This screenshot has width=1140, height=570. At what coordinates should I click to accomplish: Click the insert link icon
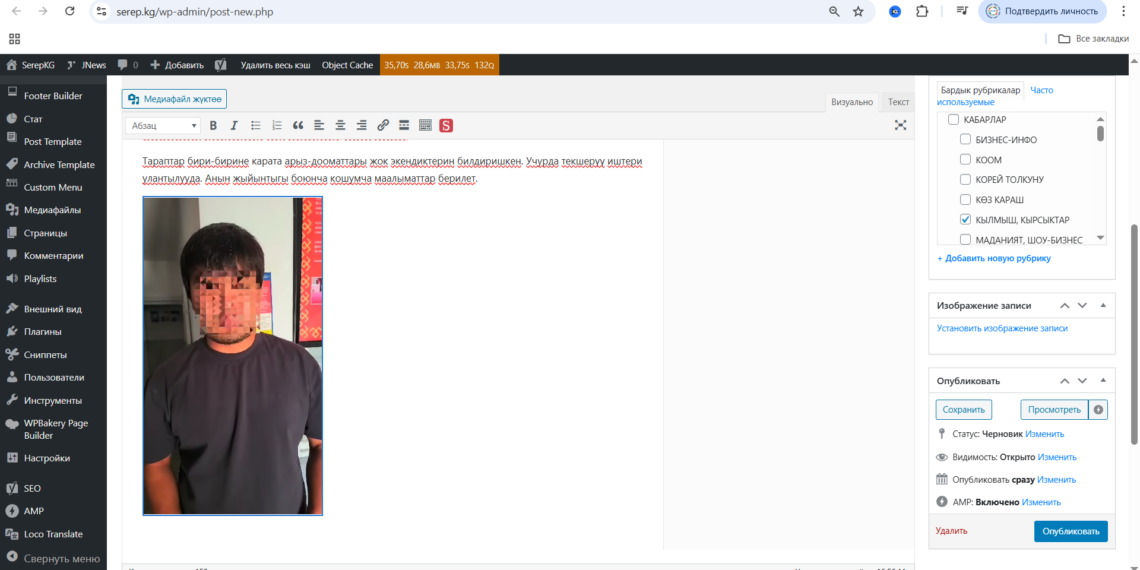tap(383, 125)
